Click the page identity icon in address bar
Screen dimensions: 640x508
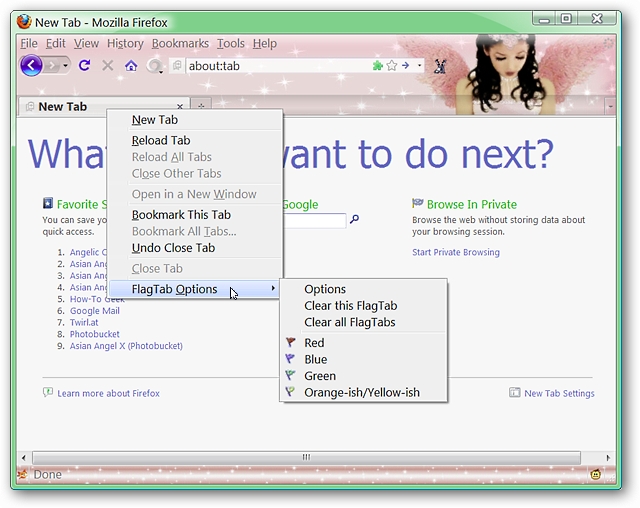pos(177,65)
